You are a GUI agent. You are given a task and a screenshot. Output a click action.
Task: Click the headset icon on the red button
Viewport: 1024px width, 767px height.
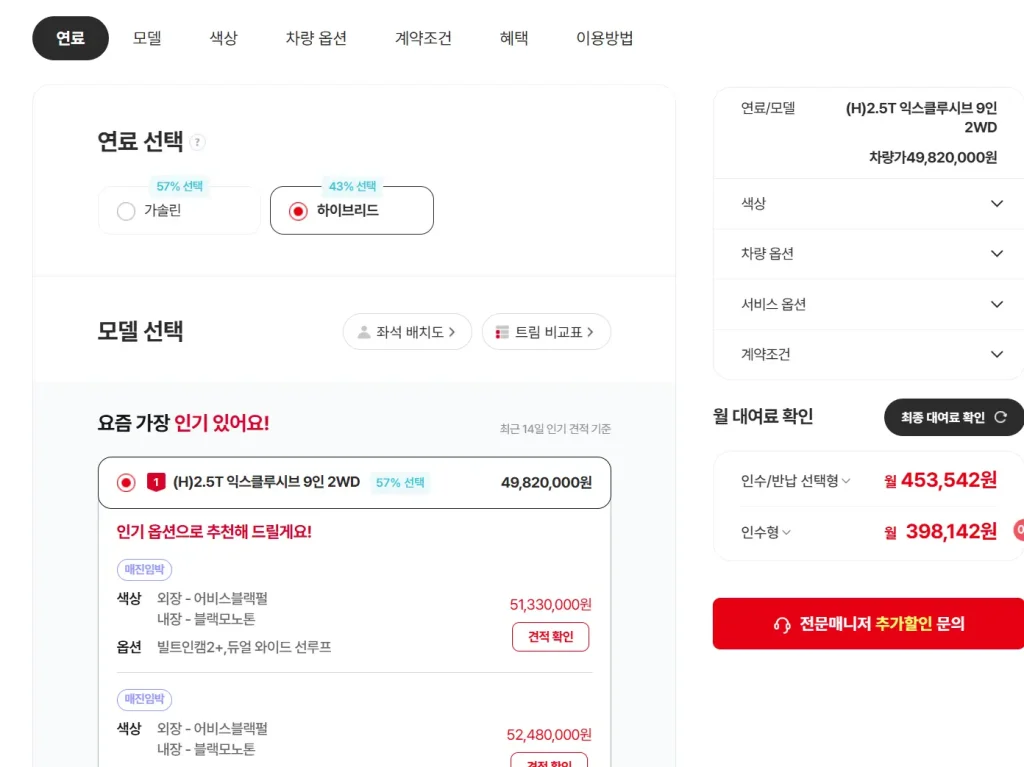[x=782, y=624]
